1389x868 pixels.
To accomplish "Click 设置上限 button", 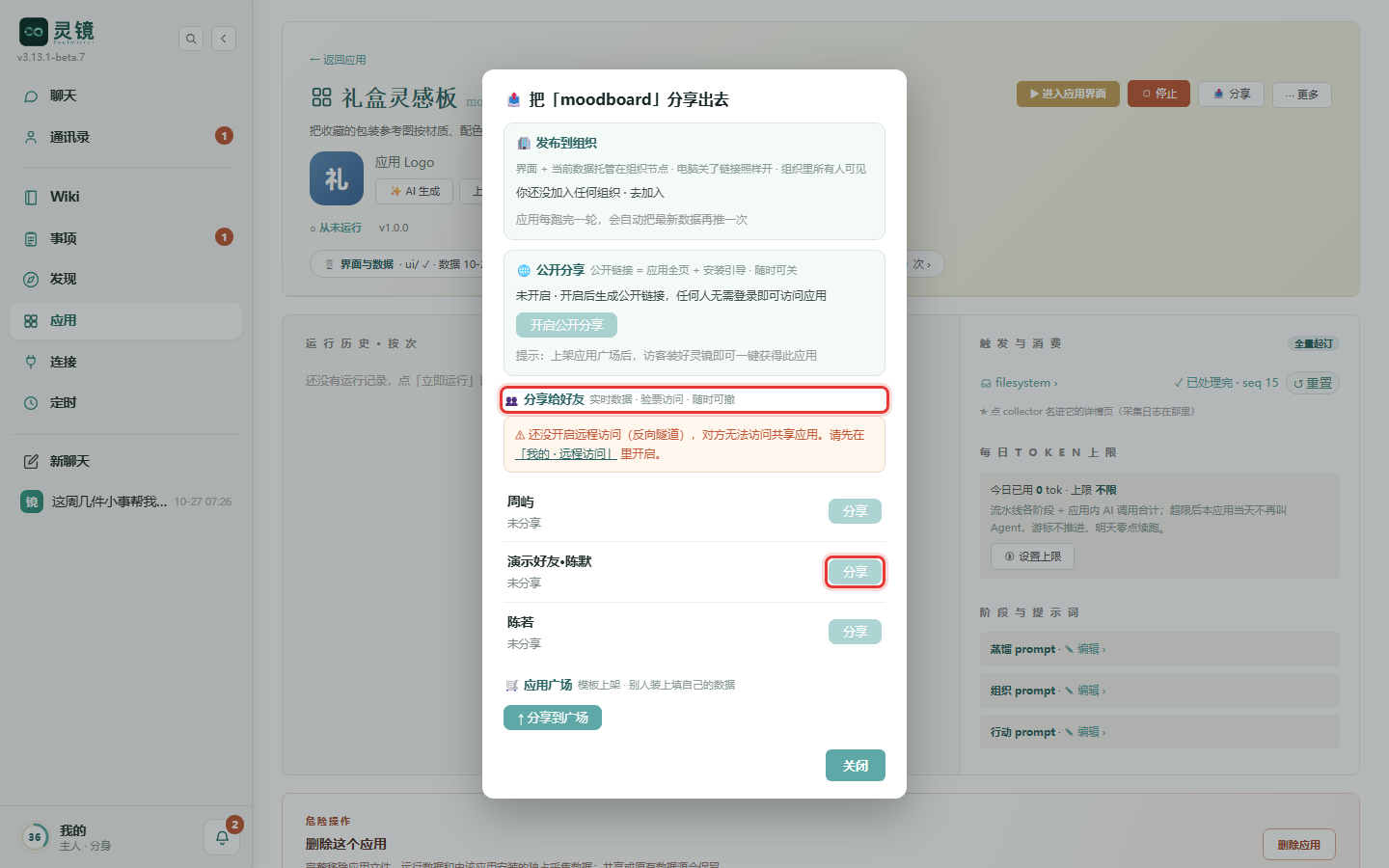I will (x=1032, y=556).
